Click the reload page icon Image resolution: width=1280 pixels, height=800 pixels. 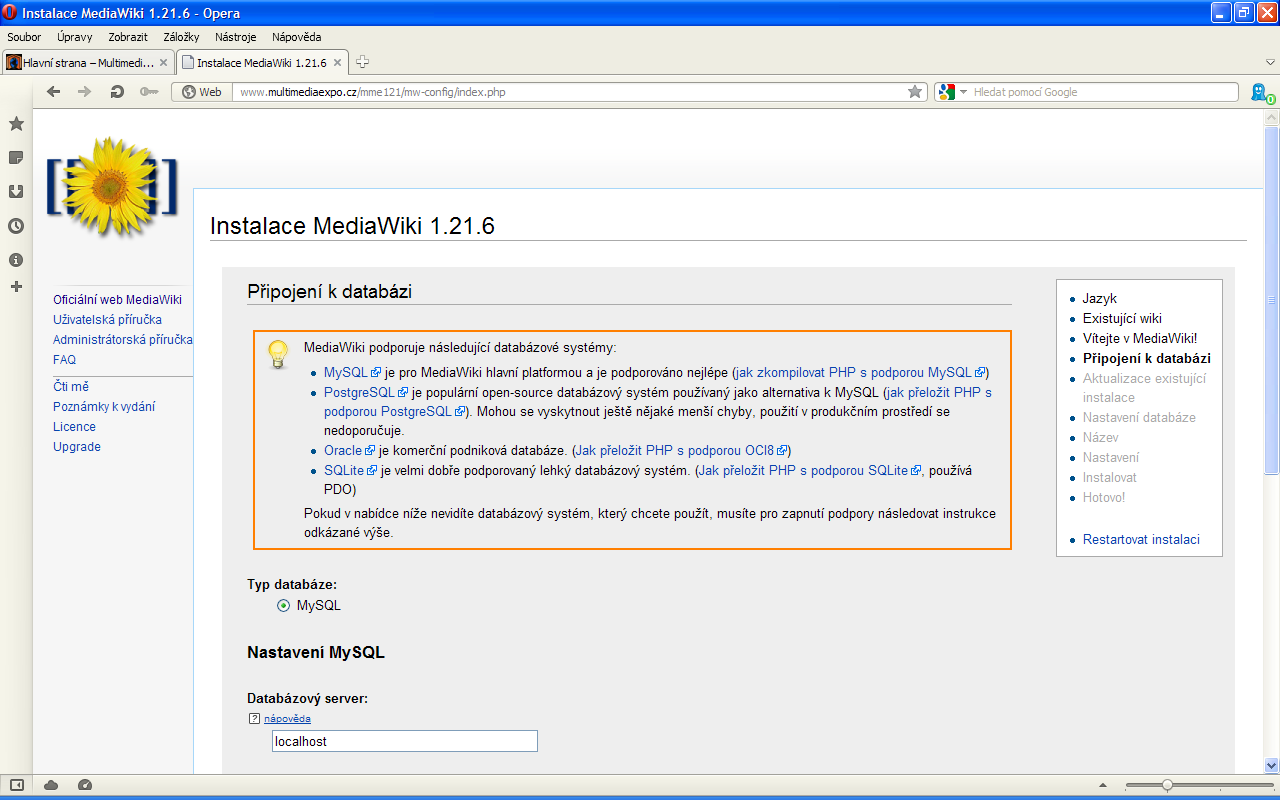[x=117, y=92]
